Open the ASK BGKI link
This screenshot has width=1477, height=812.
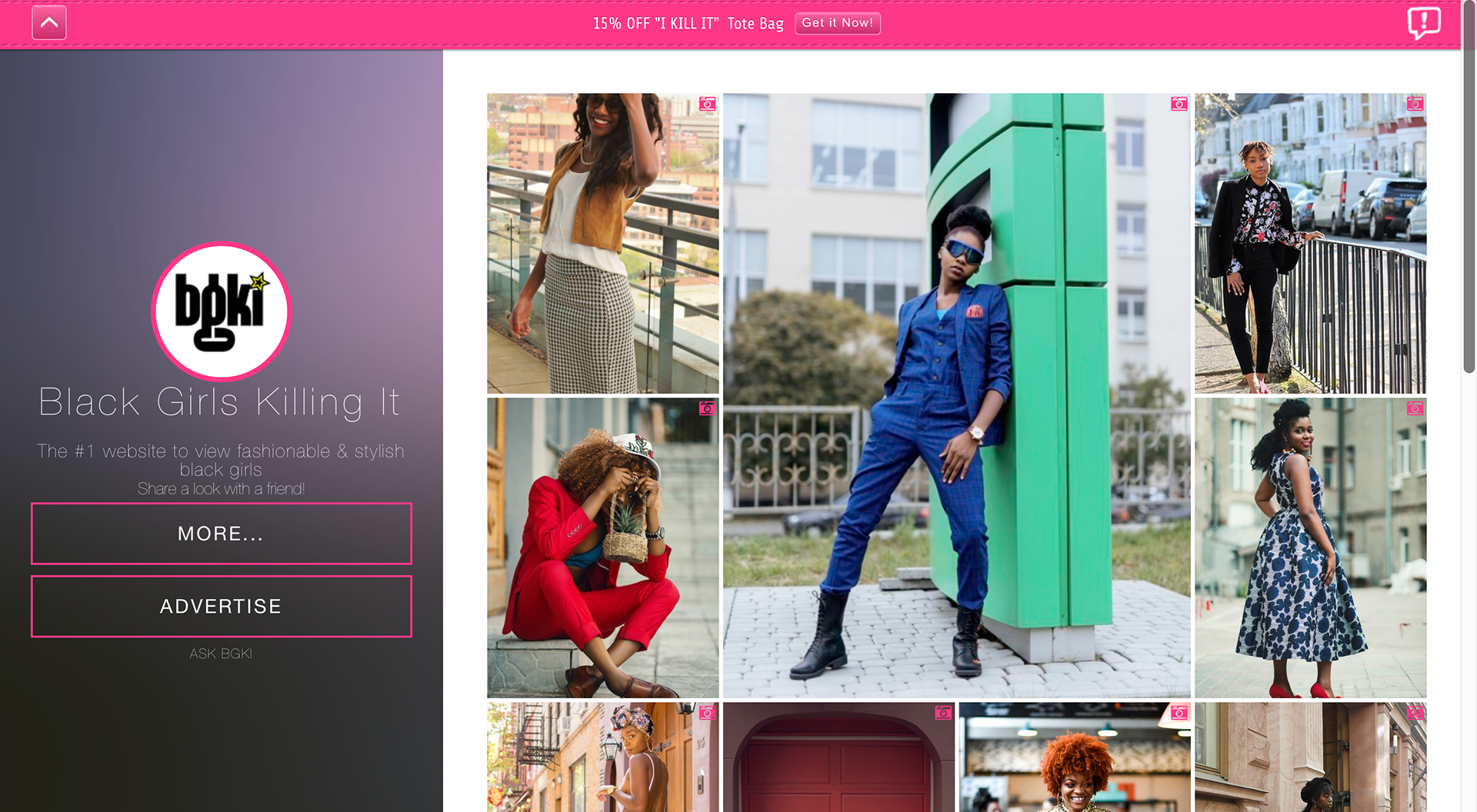[x=221, y=654]
